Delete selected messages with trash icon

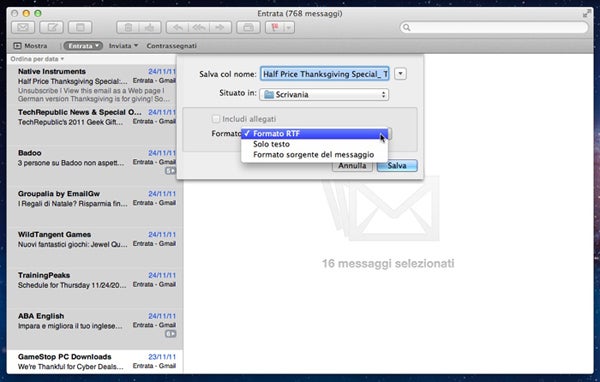[128, 28]
